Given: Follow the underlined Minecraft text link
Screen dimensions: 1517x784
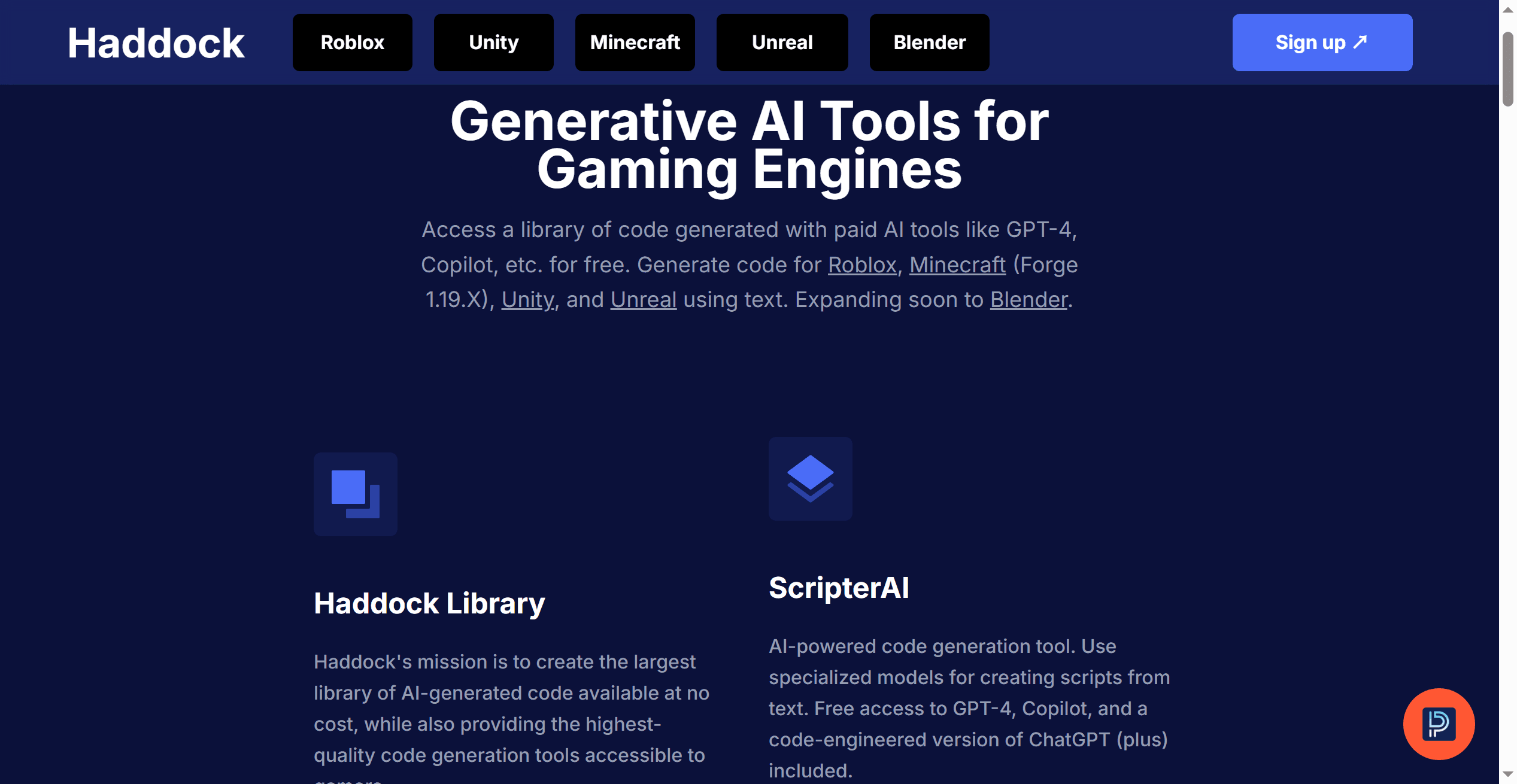Looking at the screenshot, I should (x=957, y=265).
